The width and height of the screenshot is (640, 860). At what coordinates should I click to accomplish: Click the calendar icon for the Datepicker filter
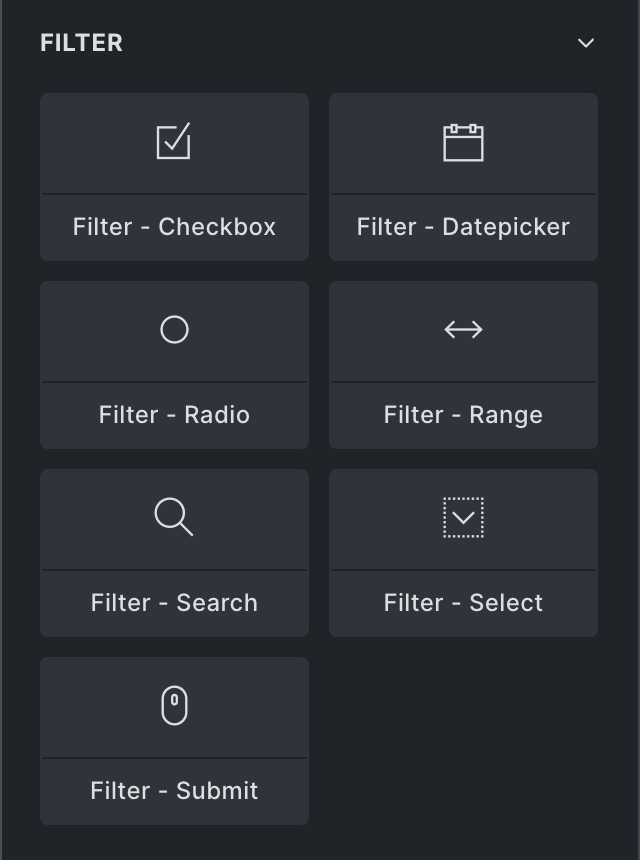pyautogui.click(x=463, y=142)
